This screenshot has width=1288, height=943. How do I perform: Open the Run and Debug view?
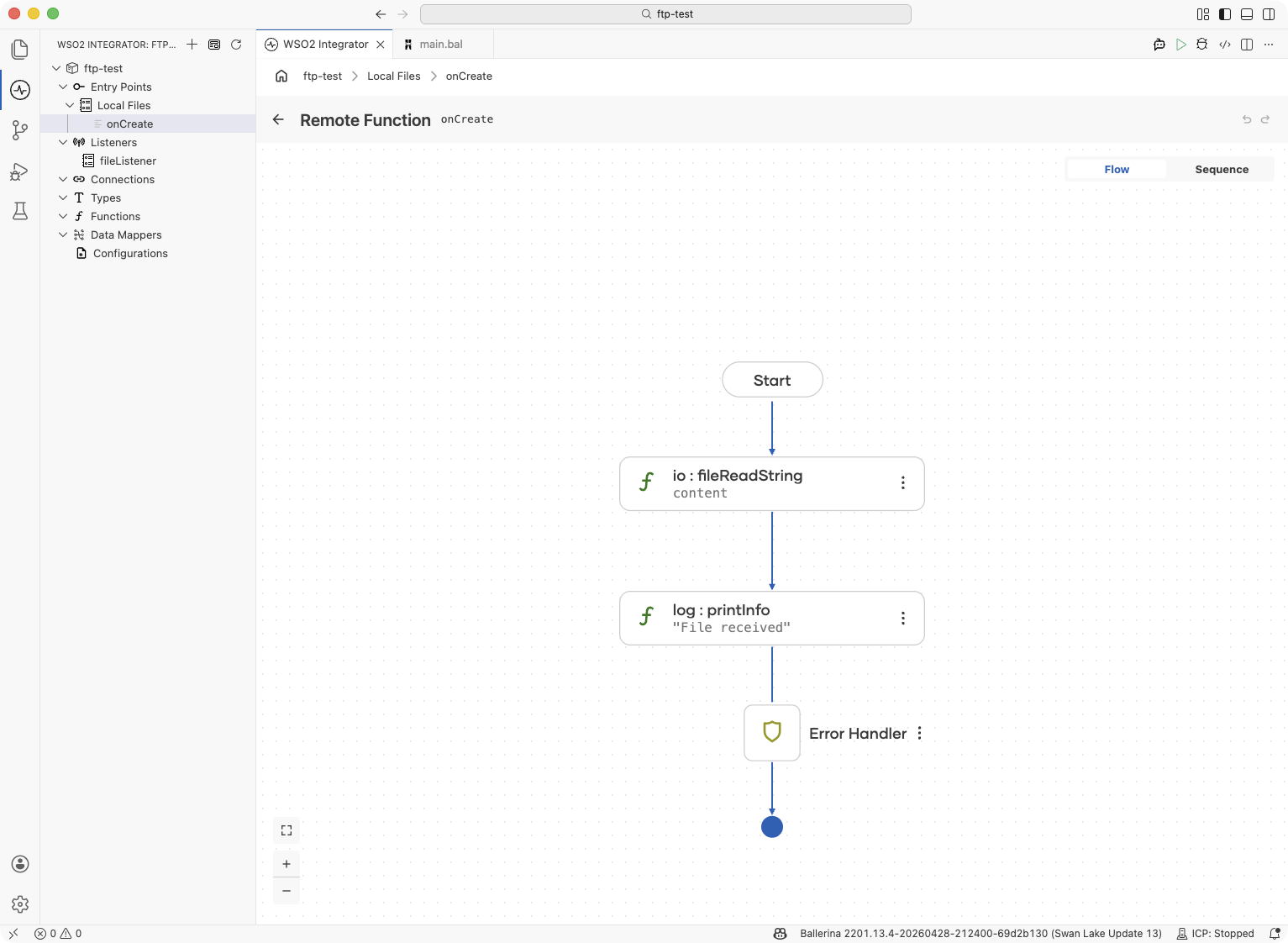[x=20, y=171]
